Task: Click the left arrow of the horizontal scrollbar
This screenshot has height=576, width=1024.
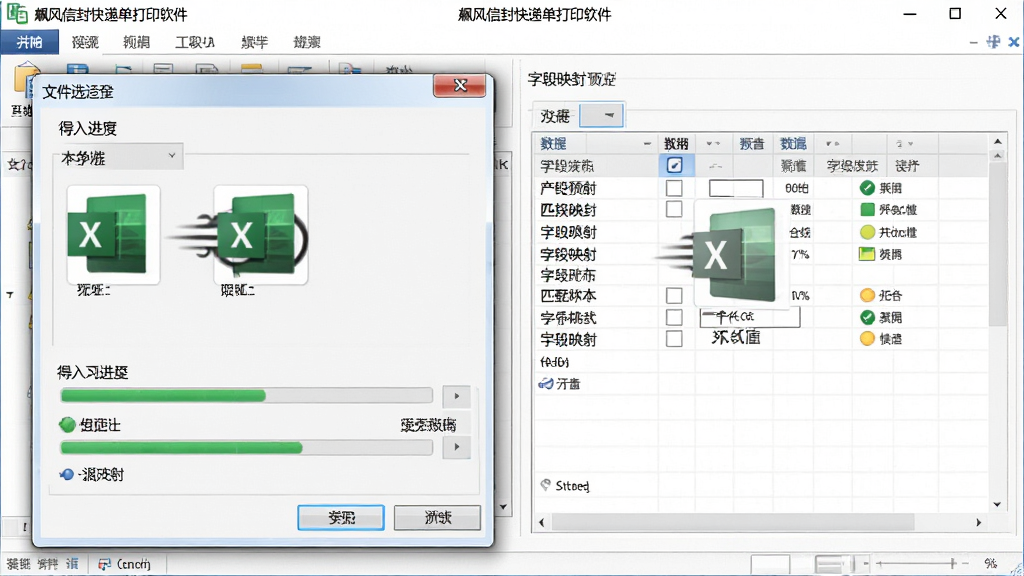Action: click(541, 522)
